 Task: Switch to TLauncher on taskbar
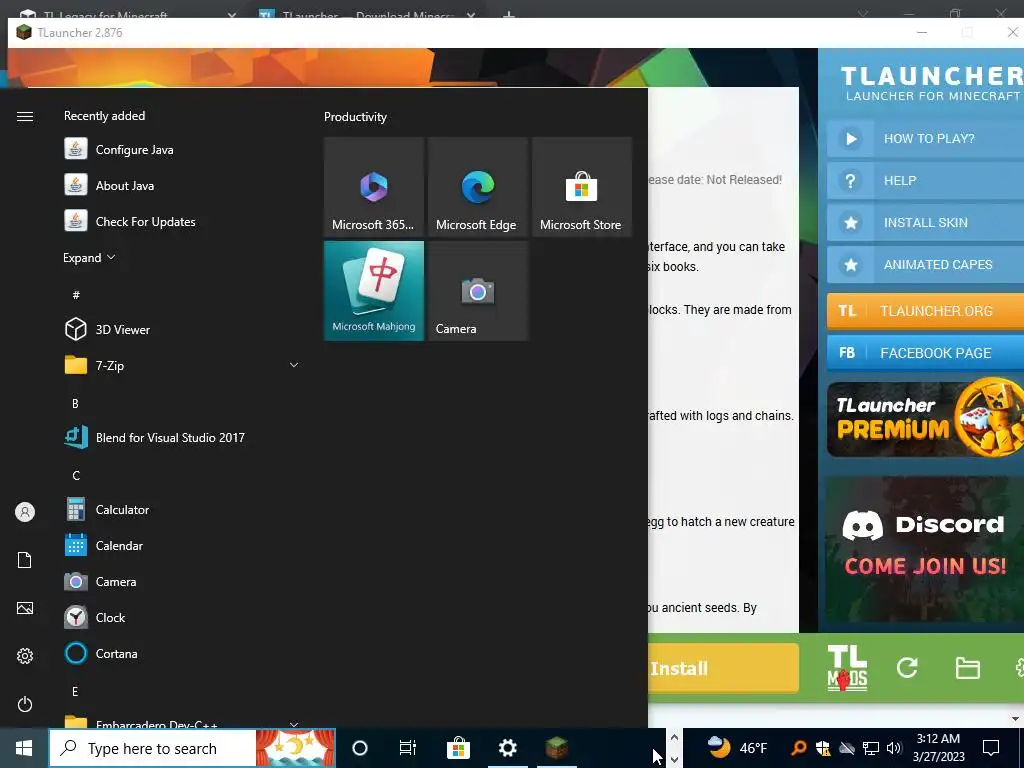[x=556, y=748]
